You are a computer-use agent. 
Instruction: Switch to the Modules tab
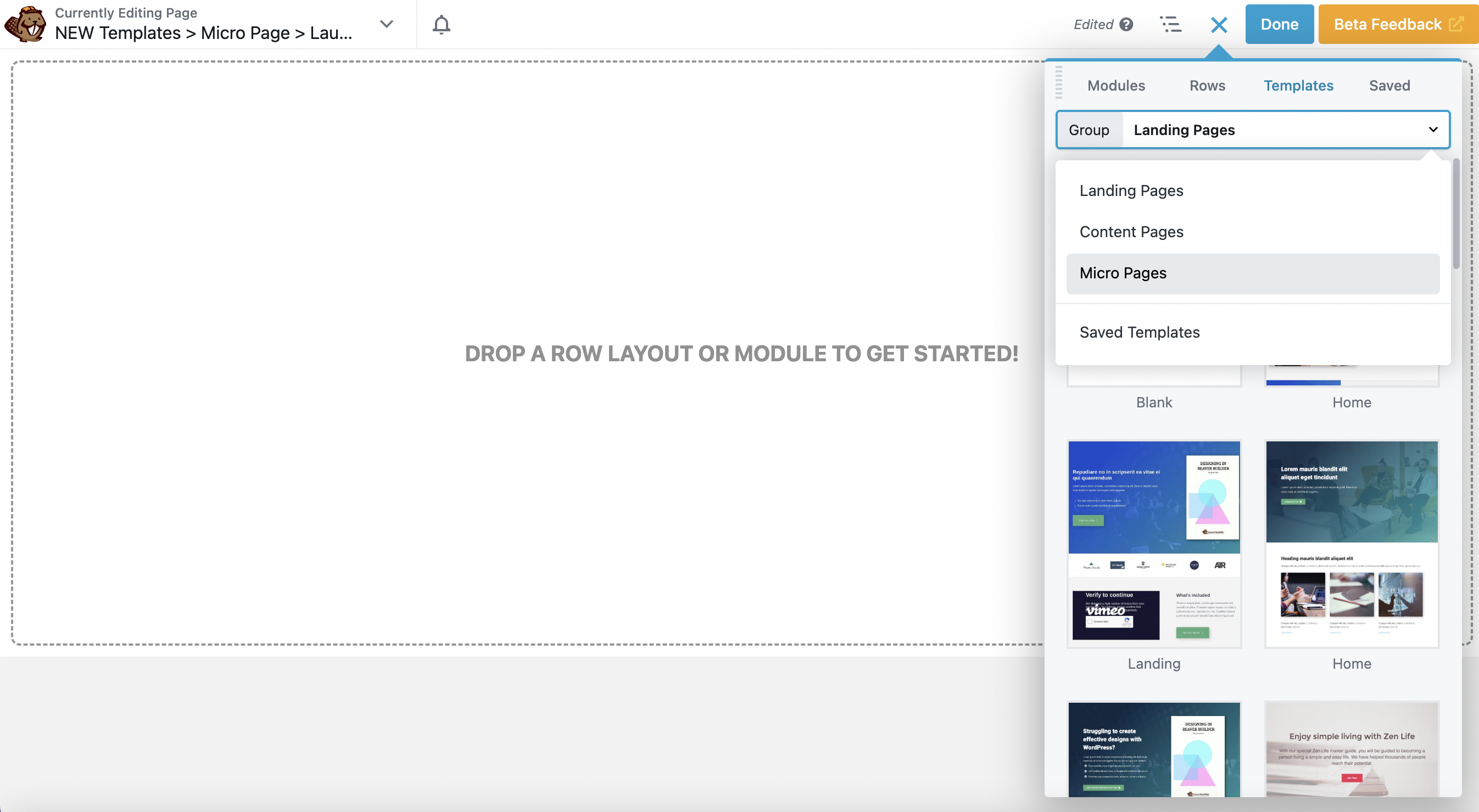point(1115,86)
